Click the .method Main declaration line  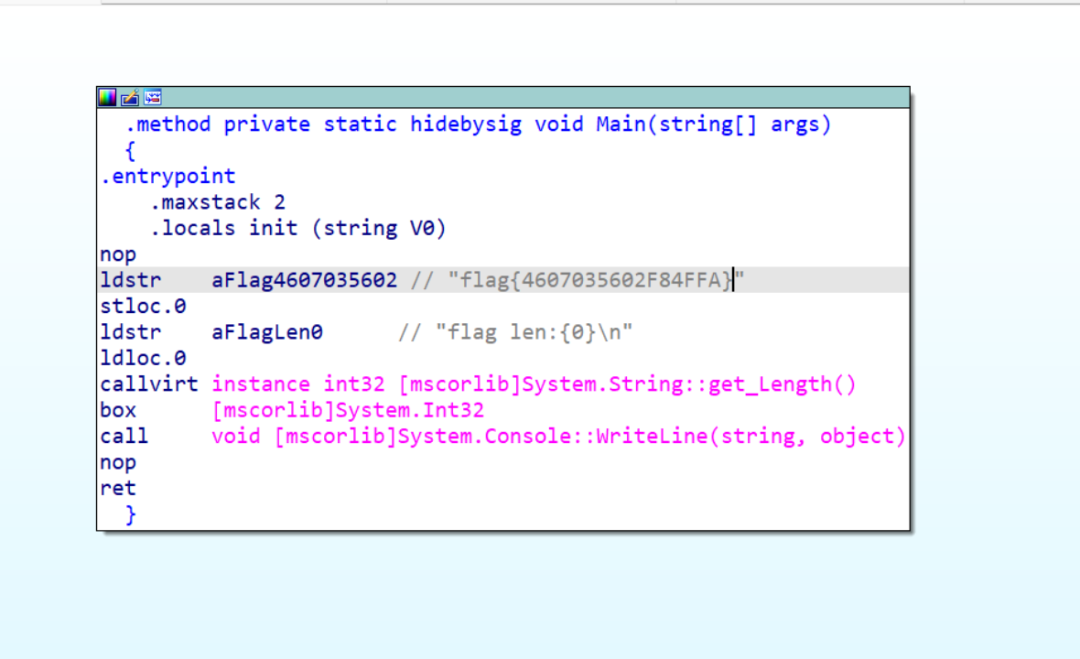click(x=478, y=125)
